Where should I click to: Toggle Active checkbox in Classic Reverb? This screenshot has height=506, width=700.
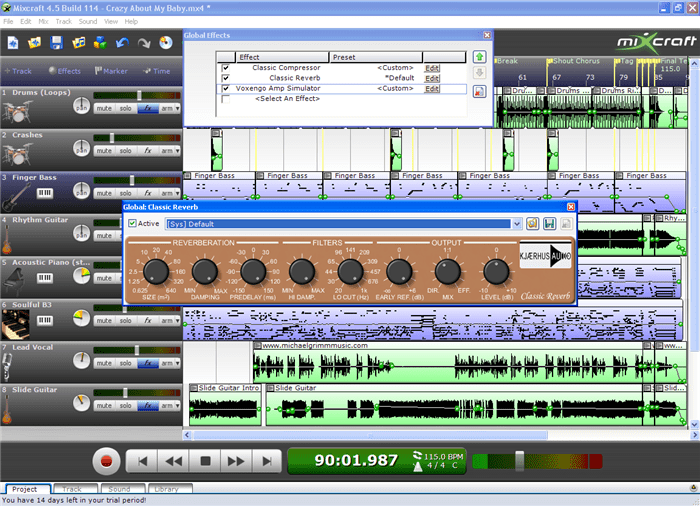coord(132,223)
